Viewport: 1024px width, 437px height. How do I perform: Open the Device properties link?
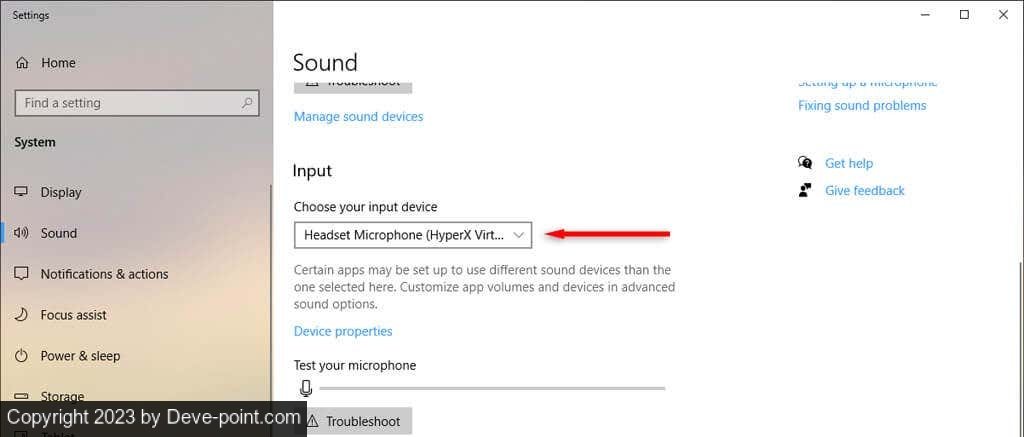click(x=343, y=331)
